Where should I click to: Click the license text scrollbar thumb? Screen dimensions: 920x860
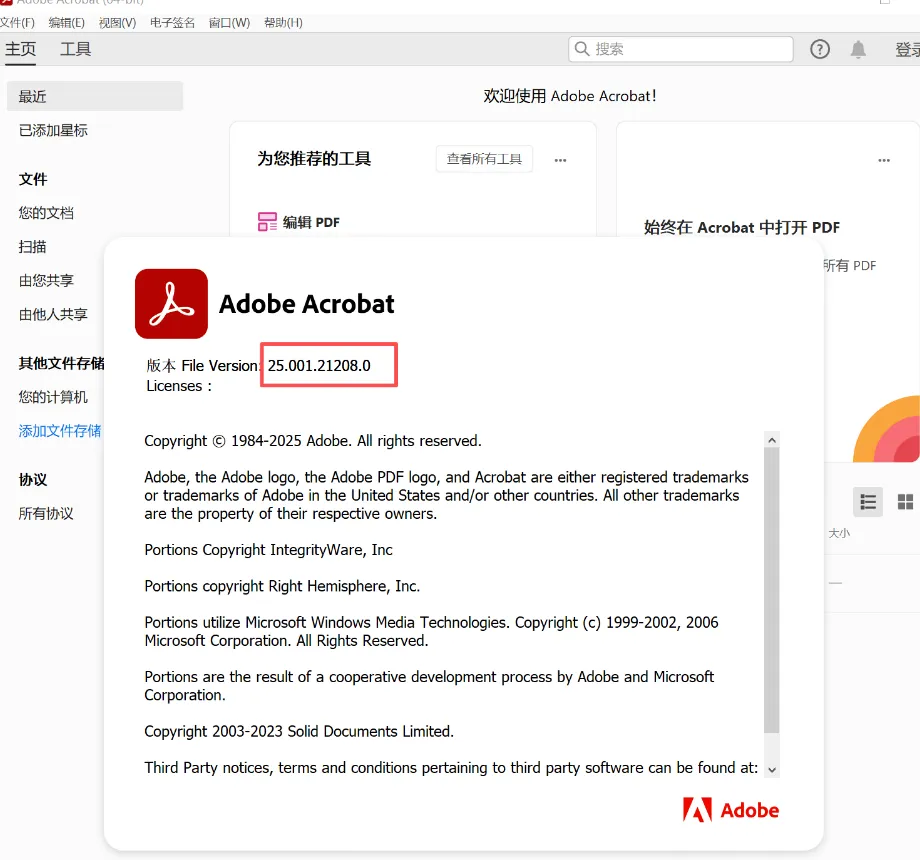click(772, 590)
